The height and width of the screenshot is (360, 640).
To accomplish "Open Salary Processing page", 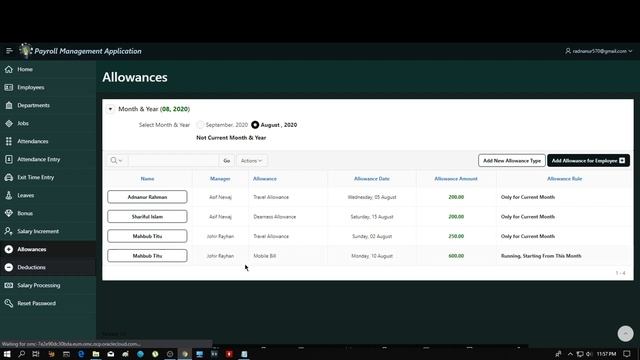I will pyautogui.click(x=48, y=285).
